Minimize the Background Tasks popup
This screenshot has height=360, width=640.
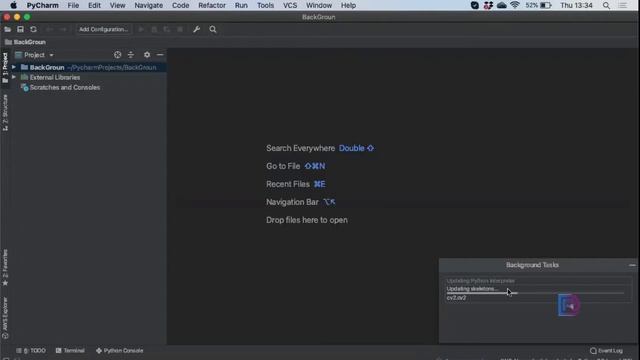pyautogui.click(x=632, y=265)
